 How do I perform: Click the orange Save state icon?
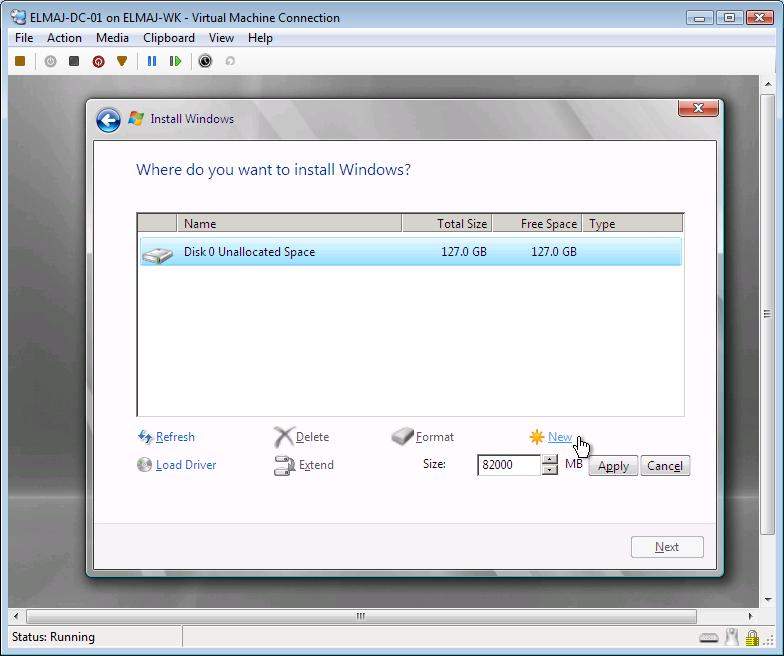pos(122,61)
